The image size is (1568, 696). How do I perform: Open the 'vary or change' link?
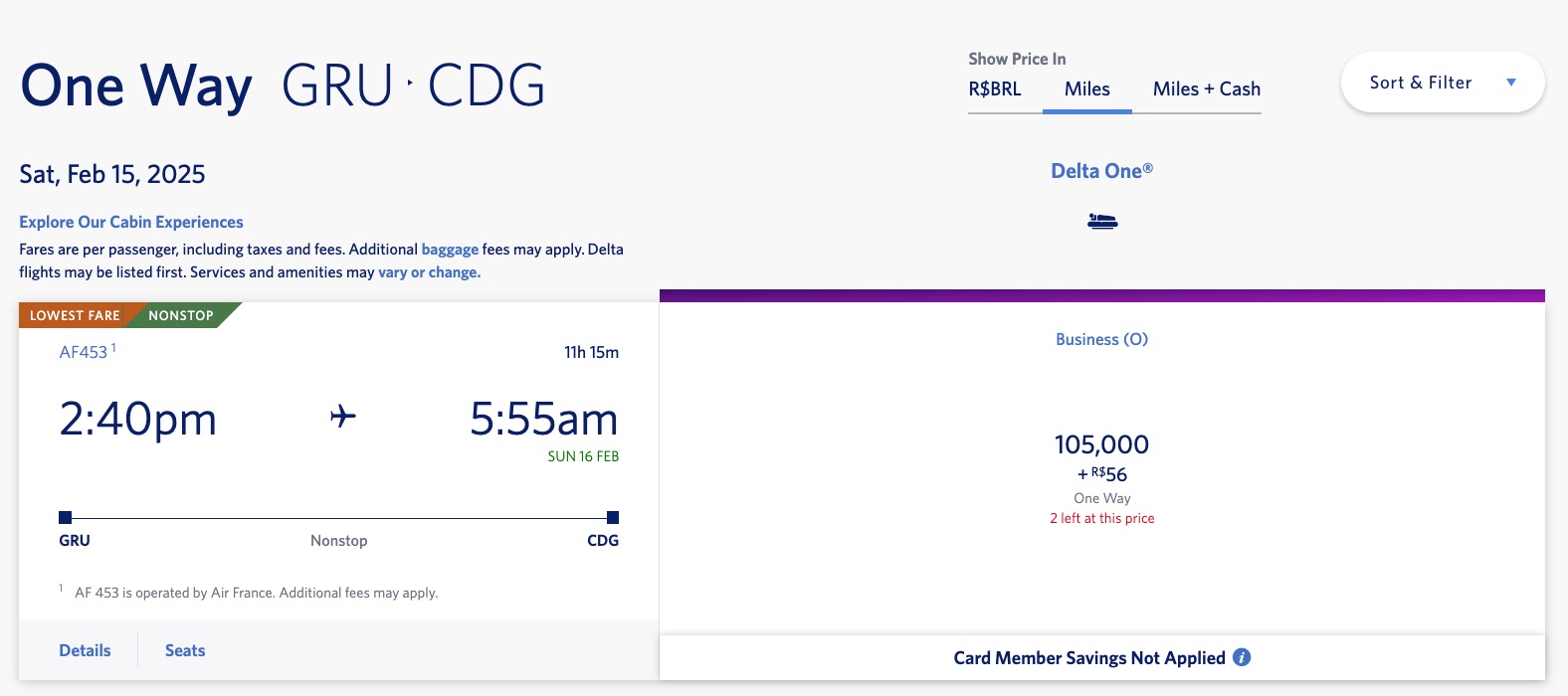coord(429,272)
